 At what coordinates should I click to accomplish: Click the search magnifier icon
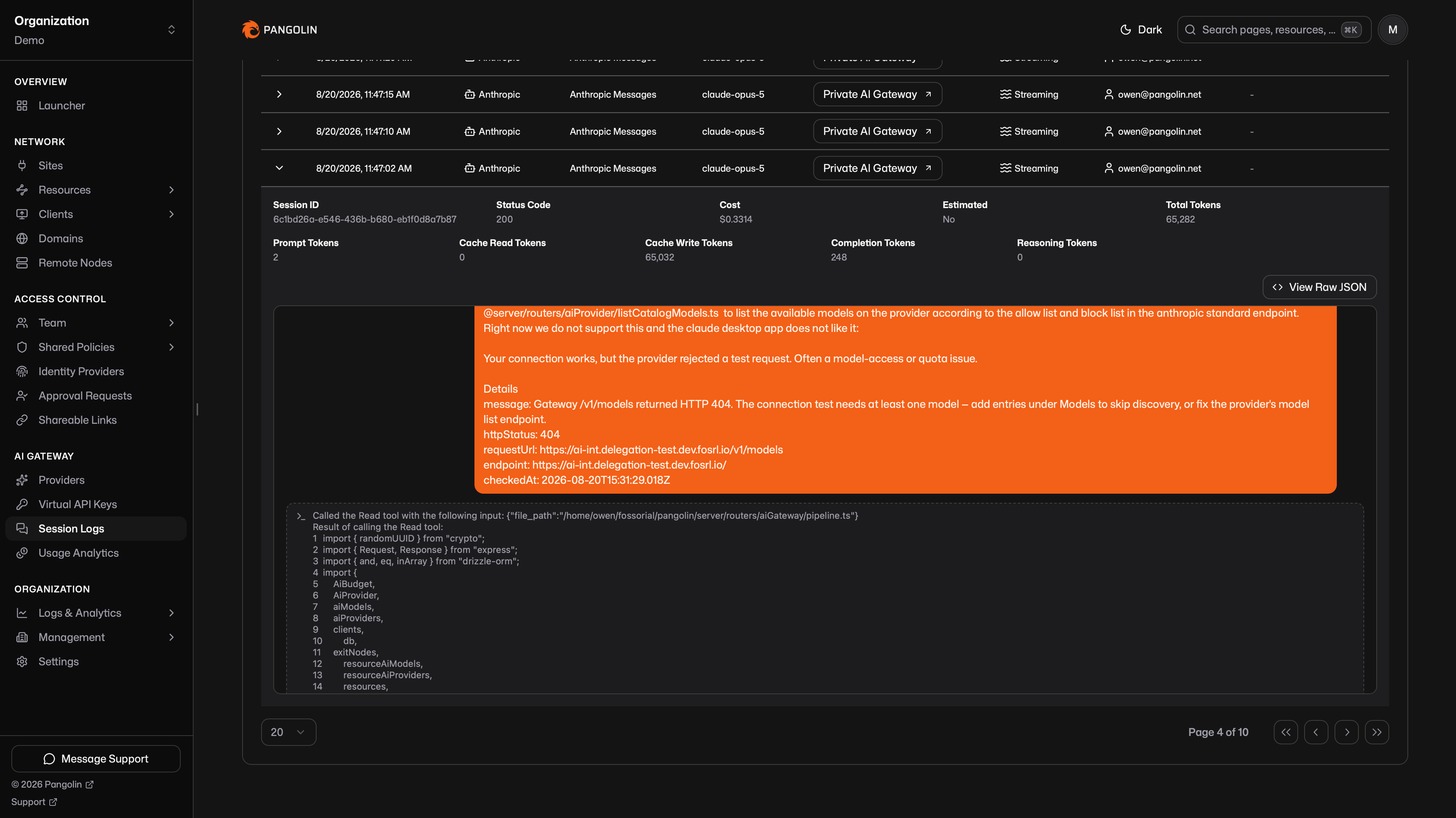(x=1190, y=30)
